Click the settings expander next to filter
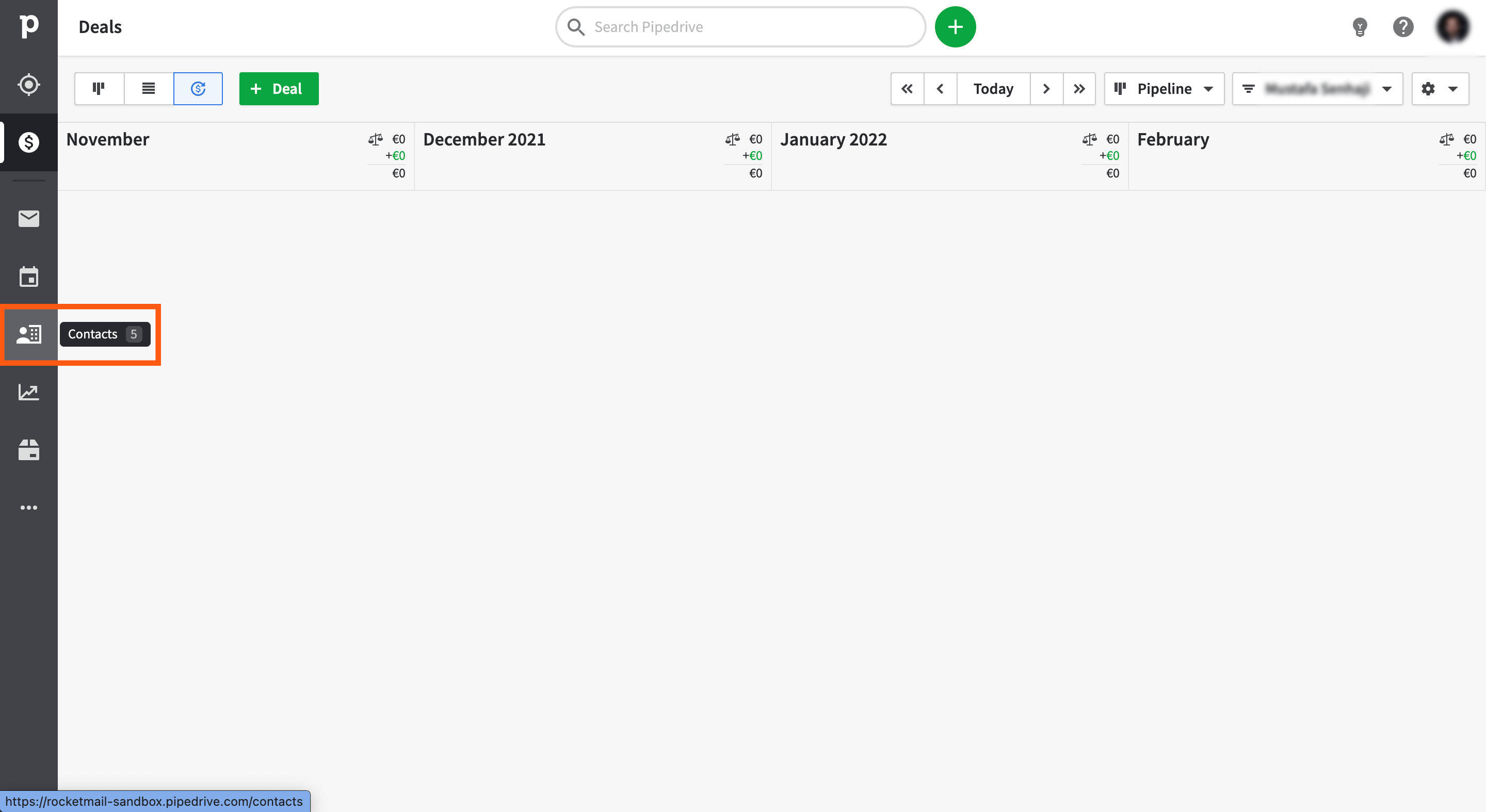 coord(1455,89)
